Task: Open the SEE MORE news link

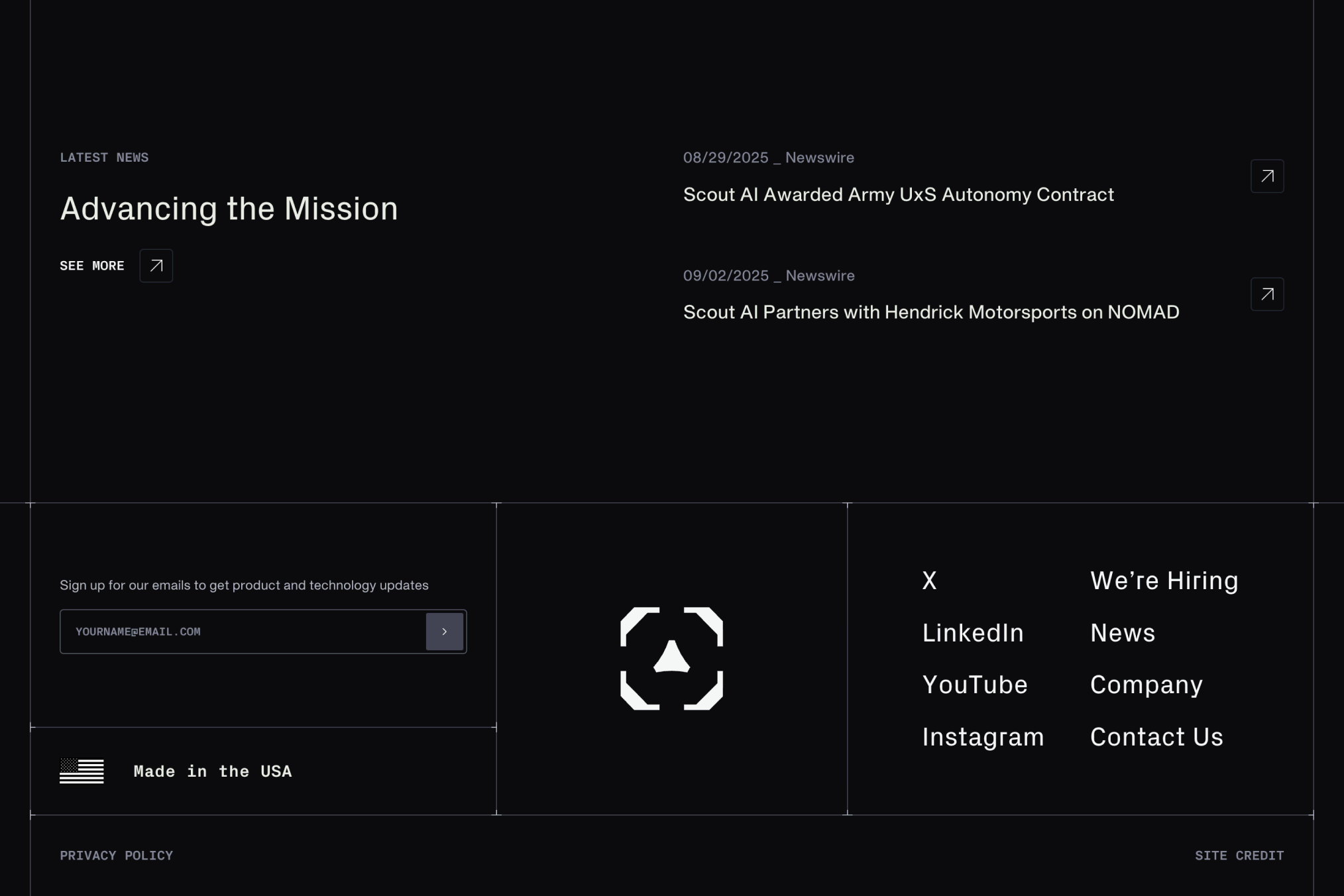Action: click(92, 266)
